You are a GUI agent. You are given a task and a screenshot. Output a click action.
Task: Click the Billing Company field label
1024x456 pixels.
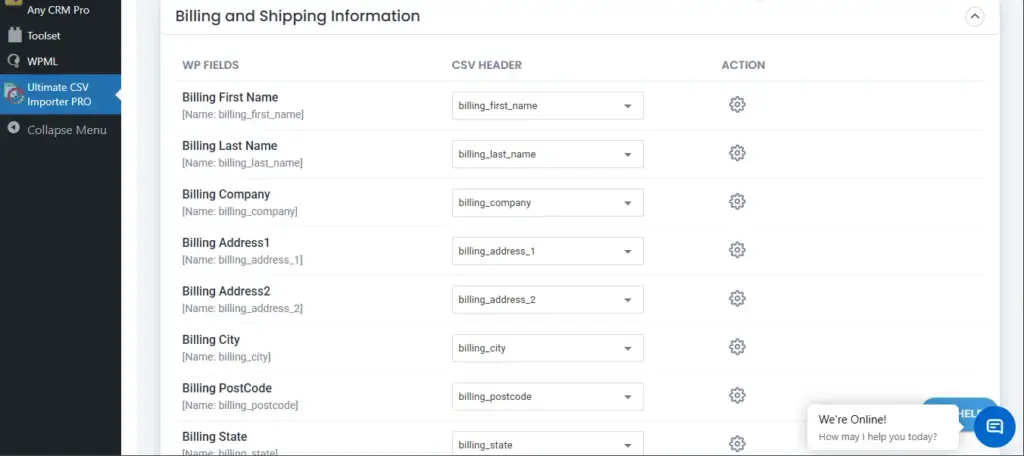point(226,194)
